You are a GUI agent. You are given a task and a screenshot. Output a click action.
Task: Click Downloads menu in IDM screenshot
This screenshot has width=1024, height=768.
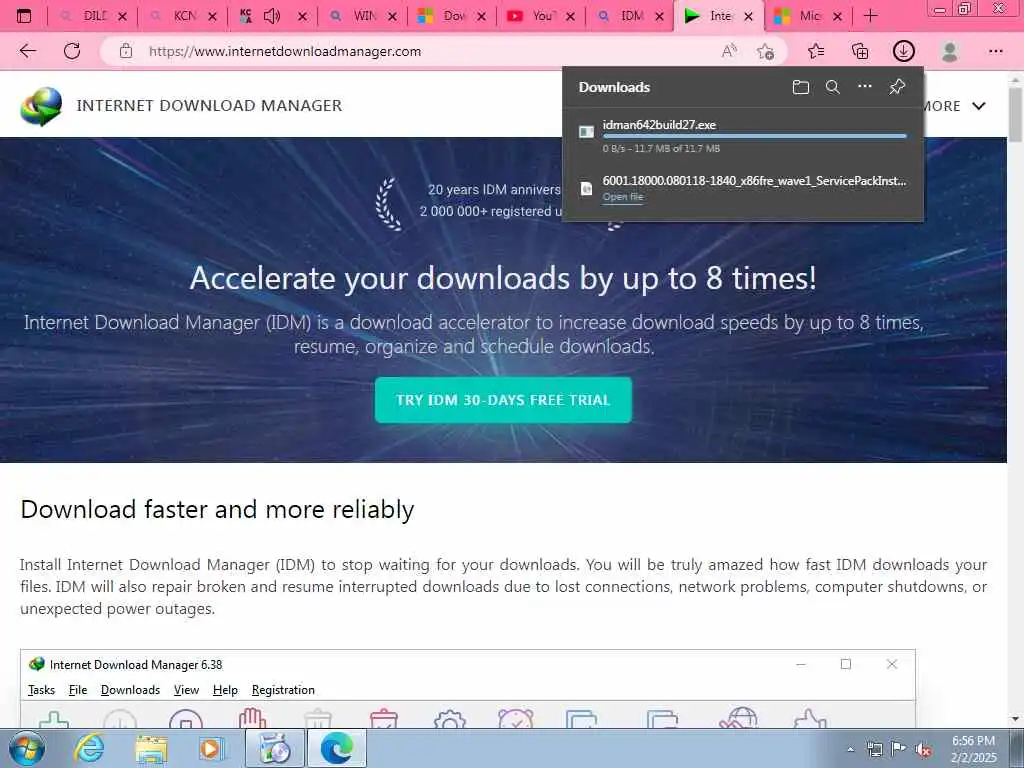[x=130, y=690]
